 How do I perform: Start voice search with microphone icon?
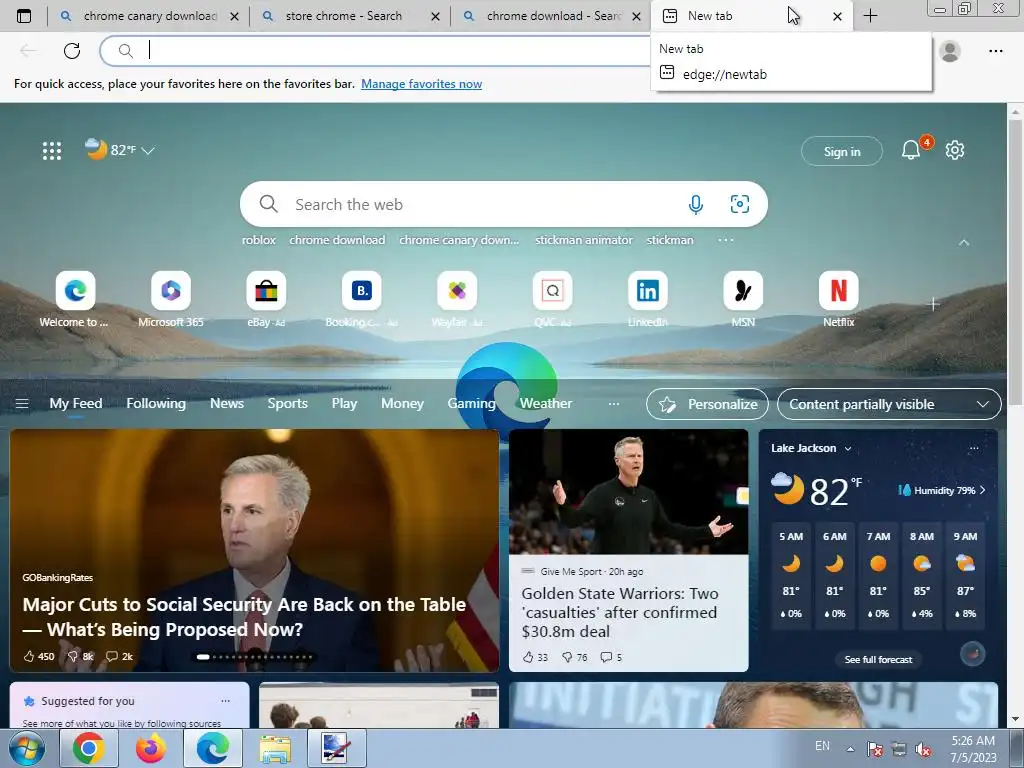coord(696,204)
